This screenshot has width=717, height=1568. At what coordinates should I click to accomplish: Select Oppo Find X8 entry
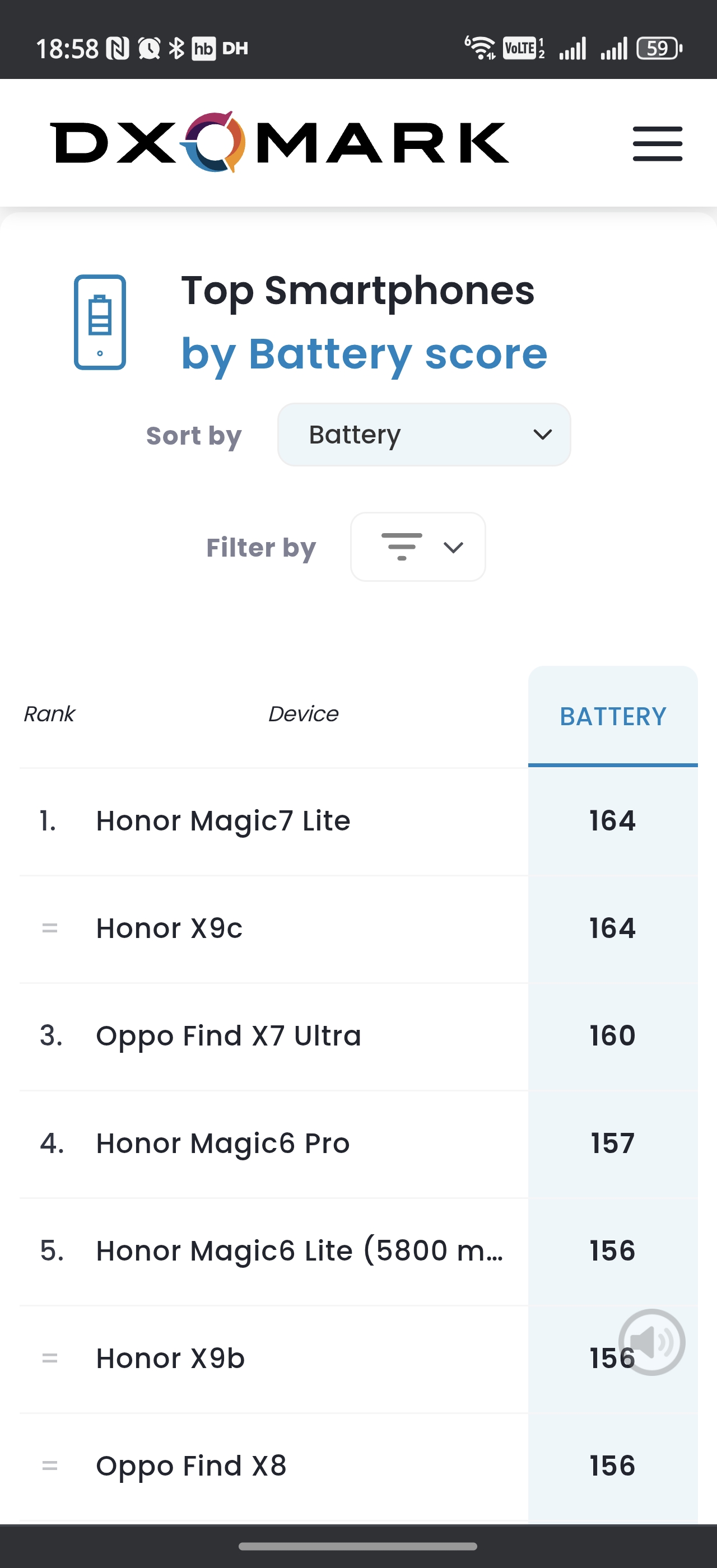(x=191, y=1466)
